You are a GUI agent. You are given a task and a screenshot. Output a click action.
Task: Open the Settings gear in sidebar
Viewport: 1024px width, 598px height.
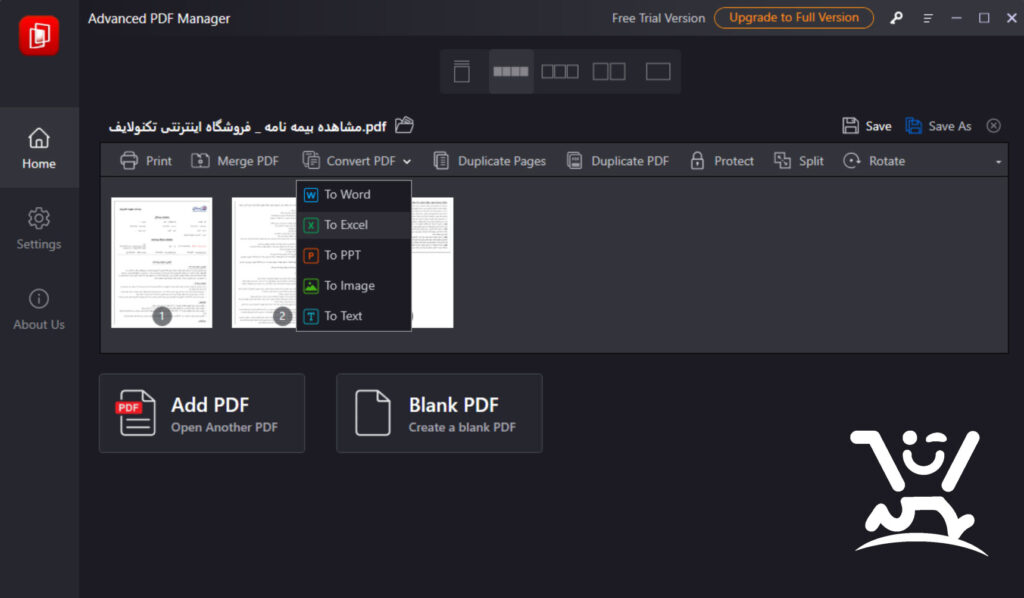click(39, 228)
